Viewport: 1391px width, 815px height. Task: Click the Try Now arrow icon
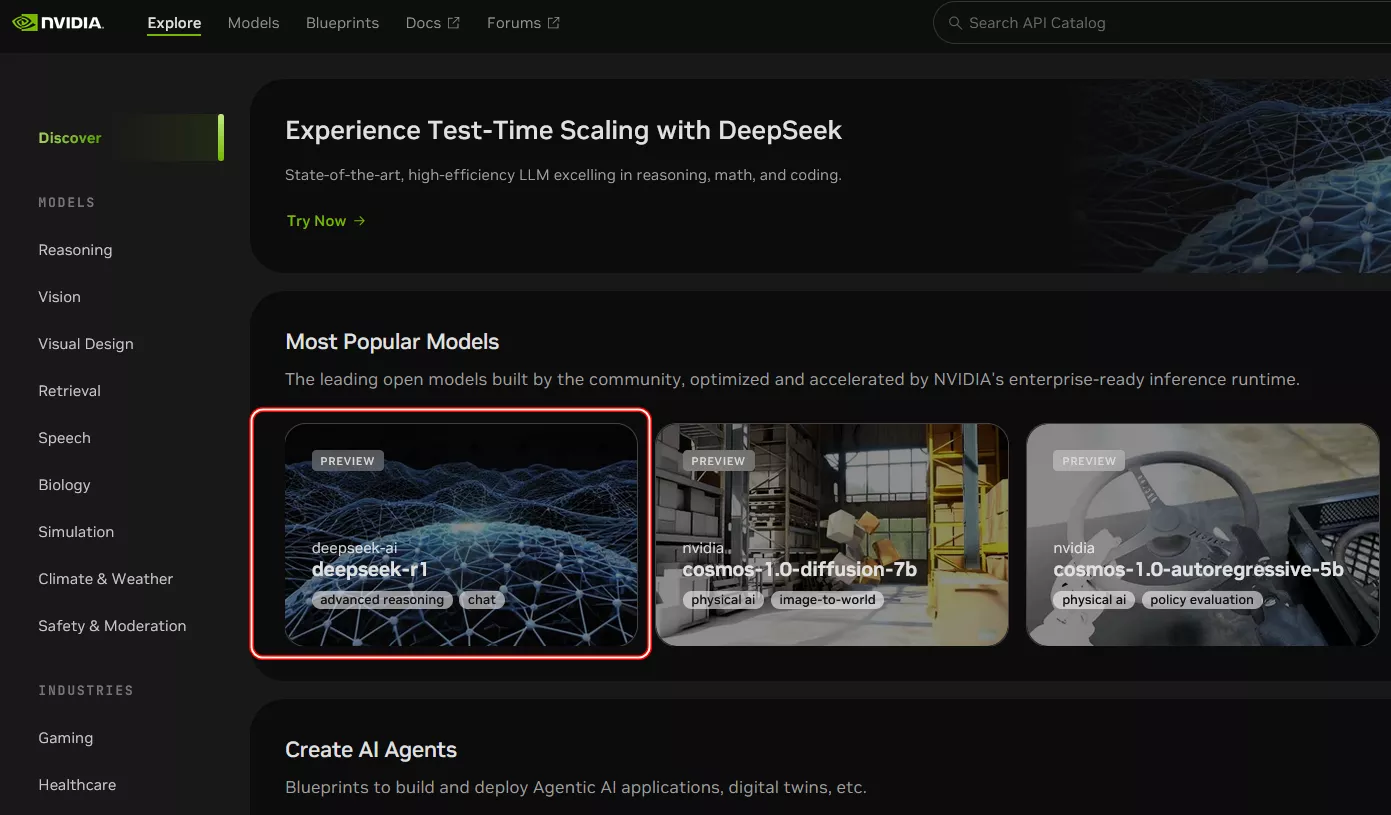[x=360, y=221]
